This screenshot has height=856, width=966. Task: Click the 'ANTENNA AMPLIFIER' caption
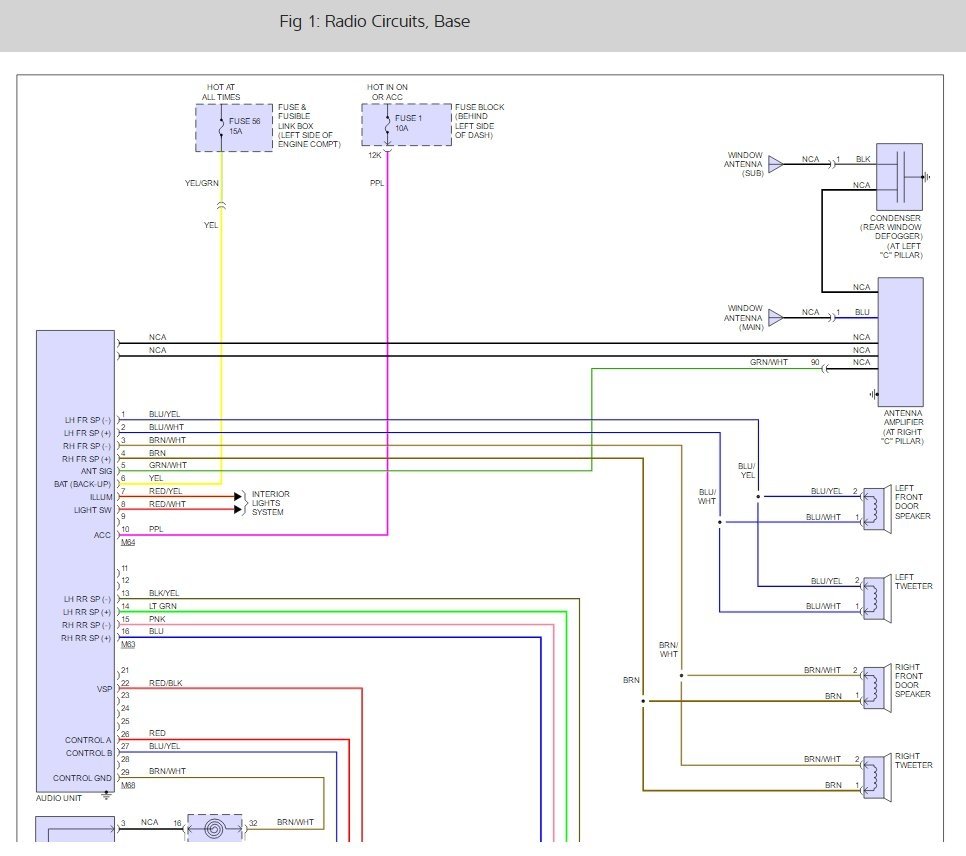(x=903, y=427)
